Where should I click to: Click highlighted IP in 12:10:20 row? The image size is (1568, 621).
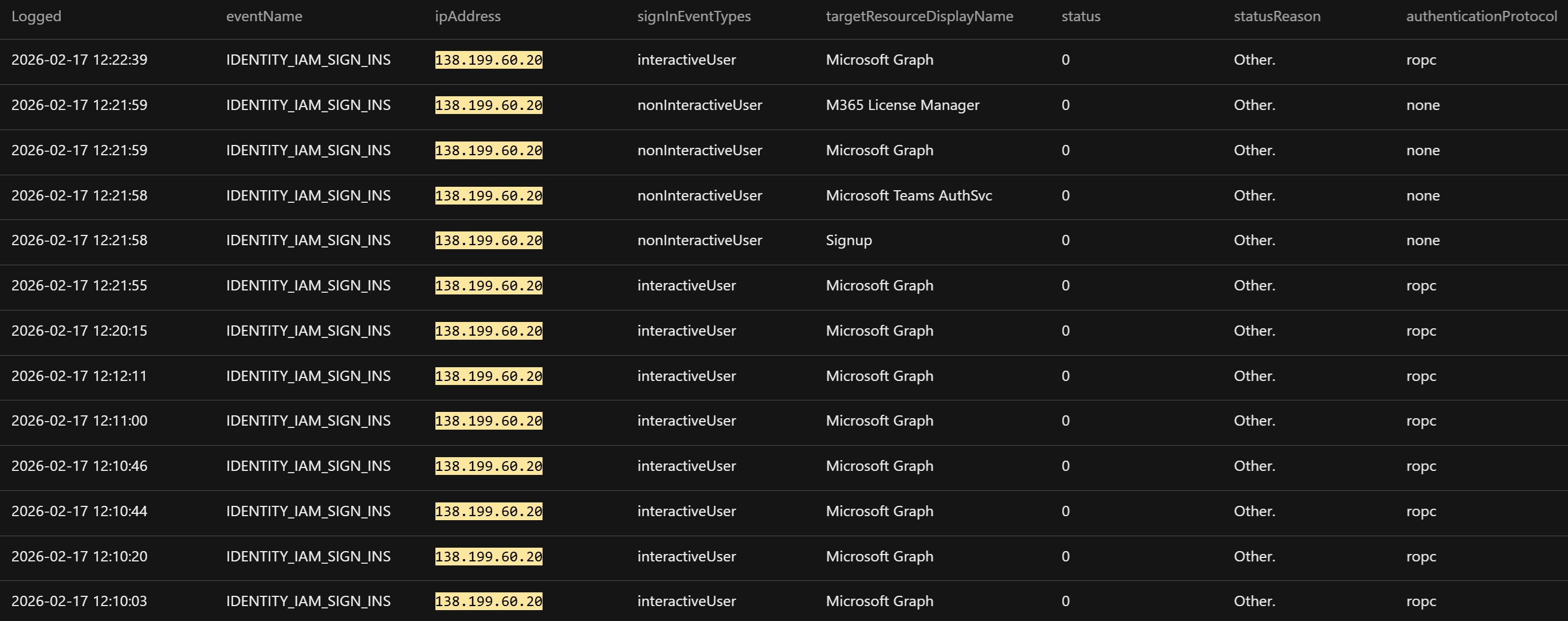(488, 556)
